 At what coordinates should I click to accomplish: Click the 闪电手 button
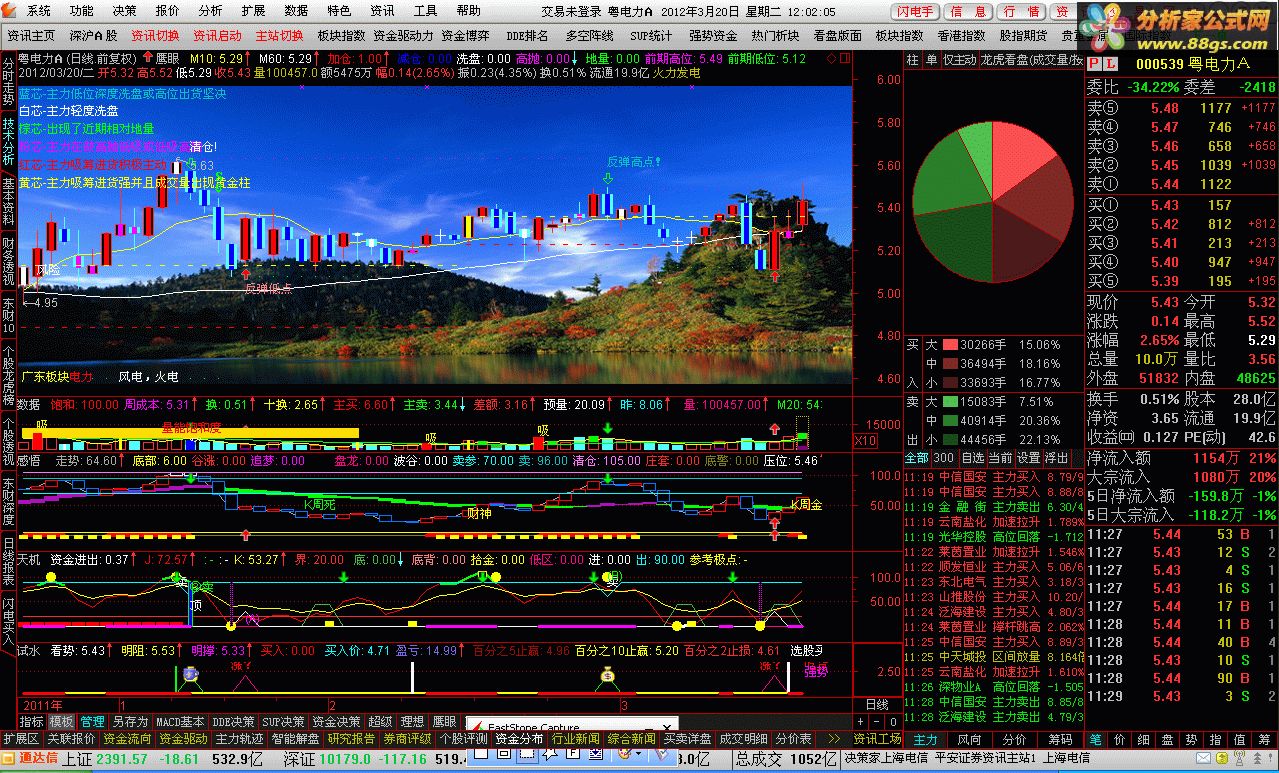pyautogui.click(x=915, y=12)
